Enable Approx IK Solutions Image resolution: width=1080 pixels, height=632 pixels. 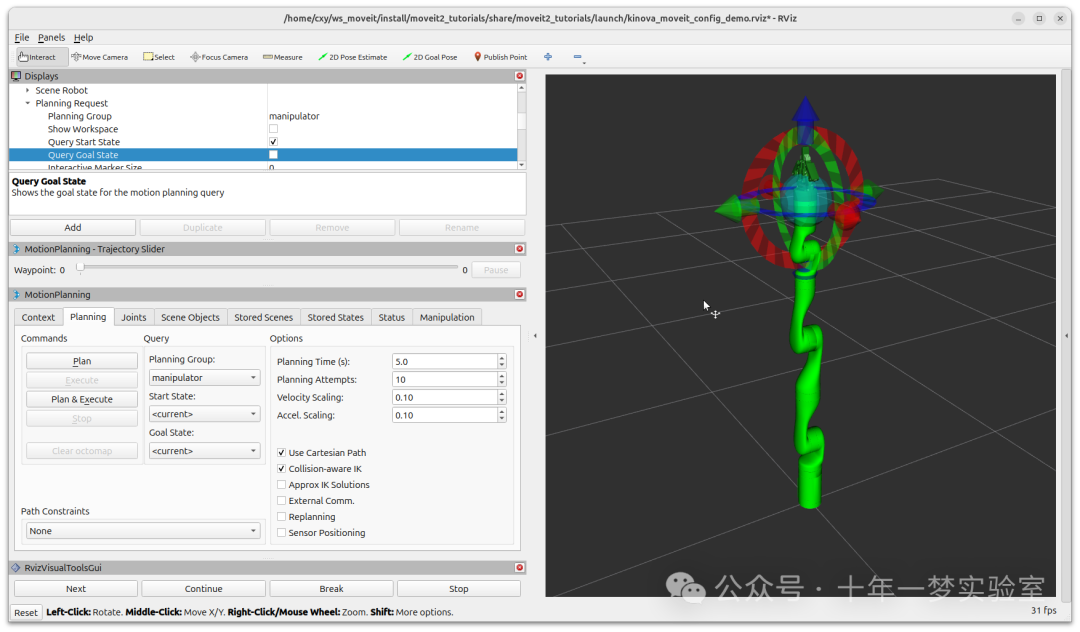pyautogui.click(x=281, y=485)
